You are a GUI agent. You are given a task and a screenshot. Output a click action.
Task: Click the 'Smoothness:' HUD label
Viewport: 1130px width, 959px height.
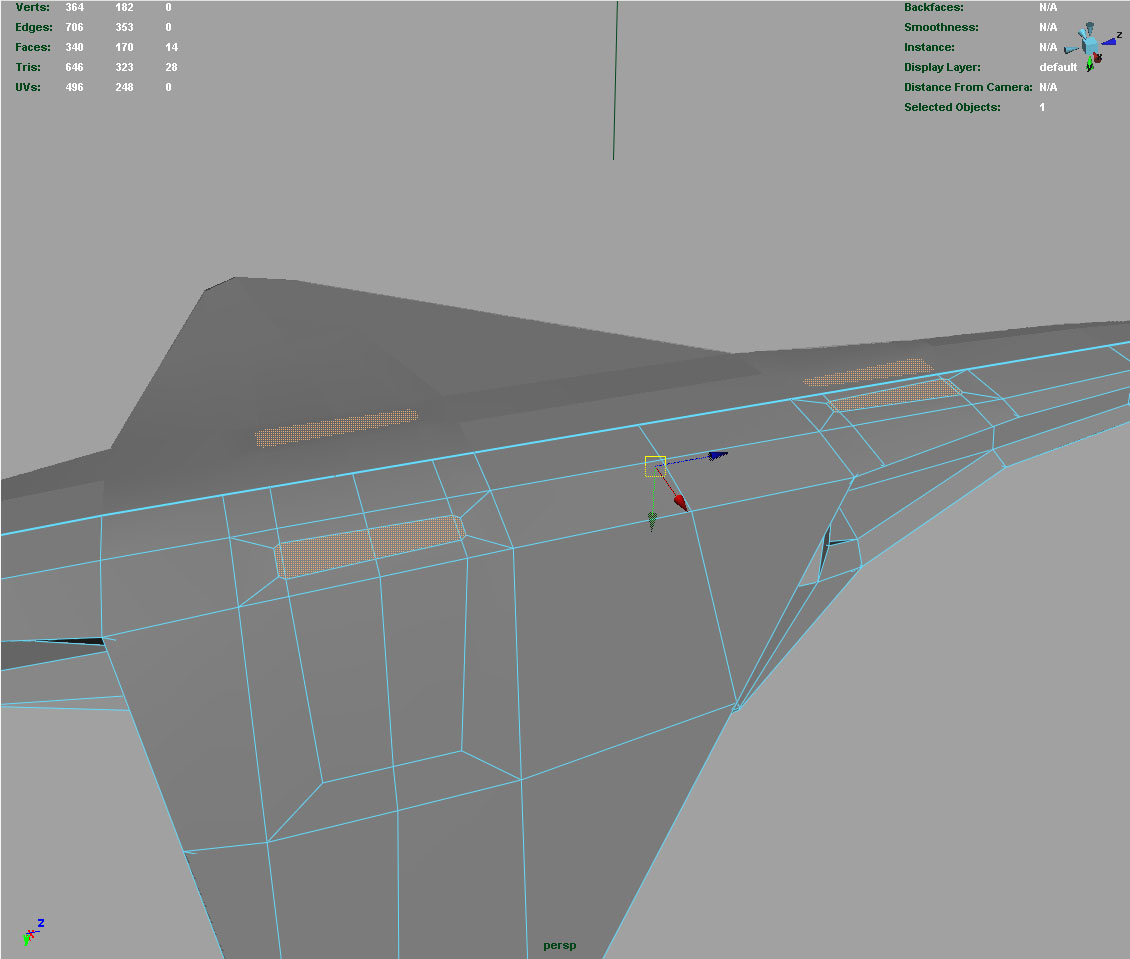[x=941, y=27]
